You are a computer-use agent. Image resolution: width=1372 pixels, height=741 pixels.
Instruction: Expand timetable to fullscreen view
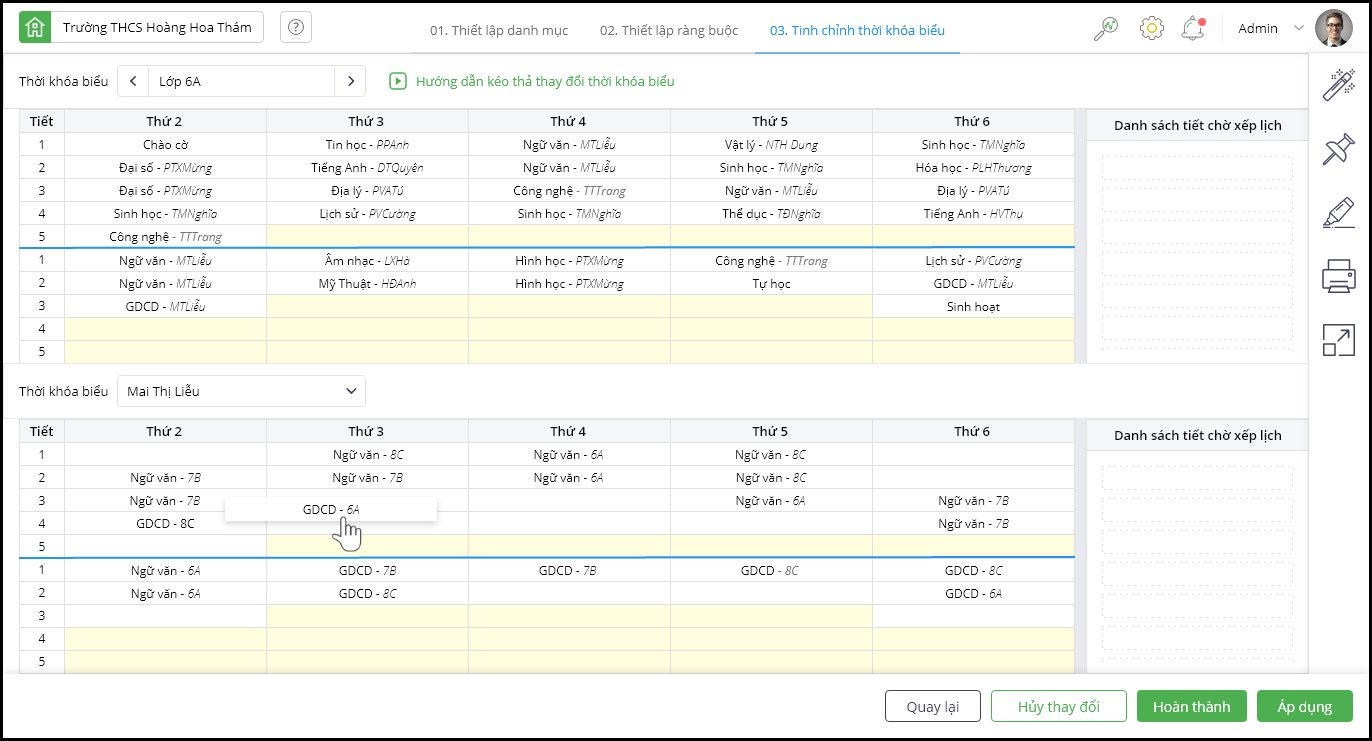1338,340
